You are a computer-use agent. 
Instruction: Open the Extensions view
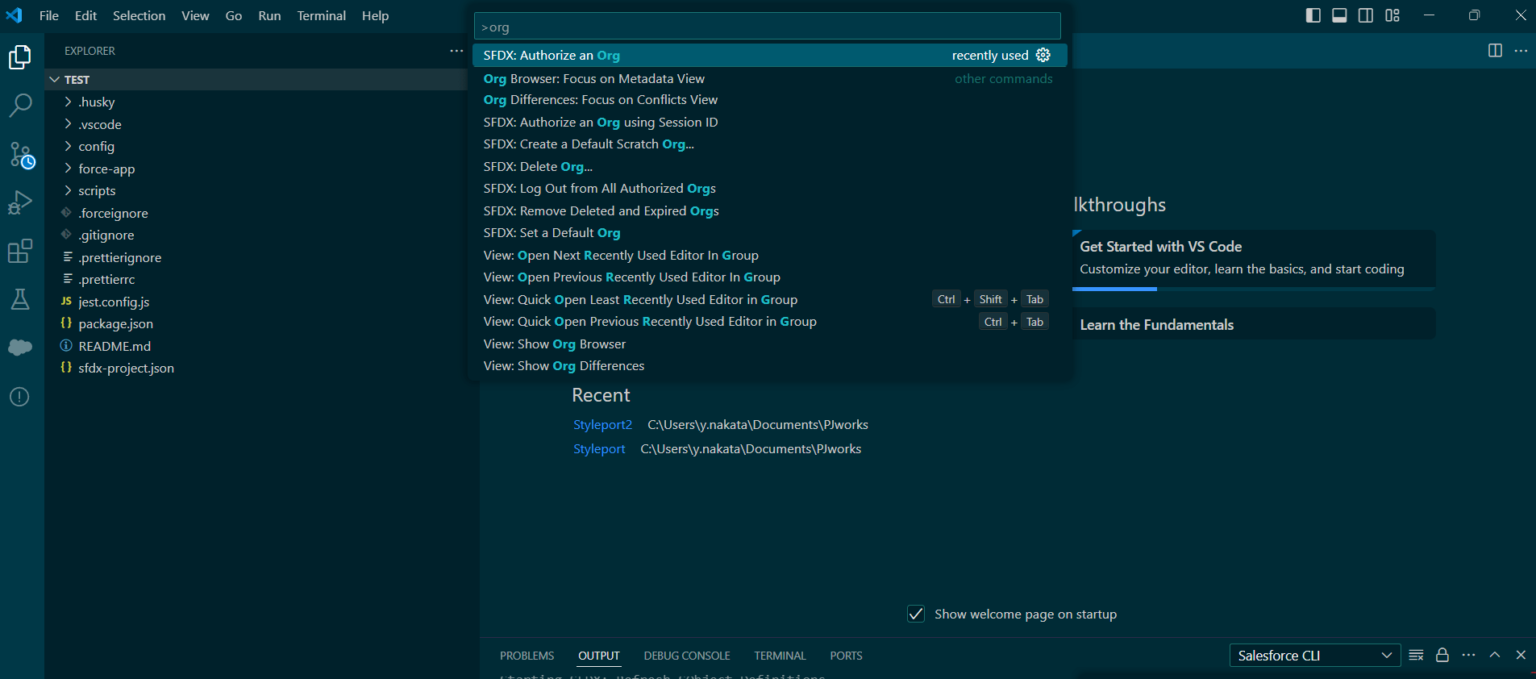pos(21,251)
